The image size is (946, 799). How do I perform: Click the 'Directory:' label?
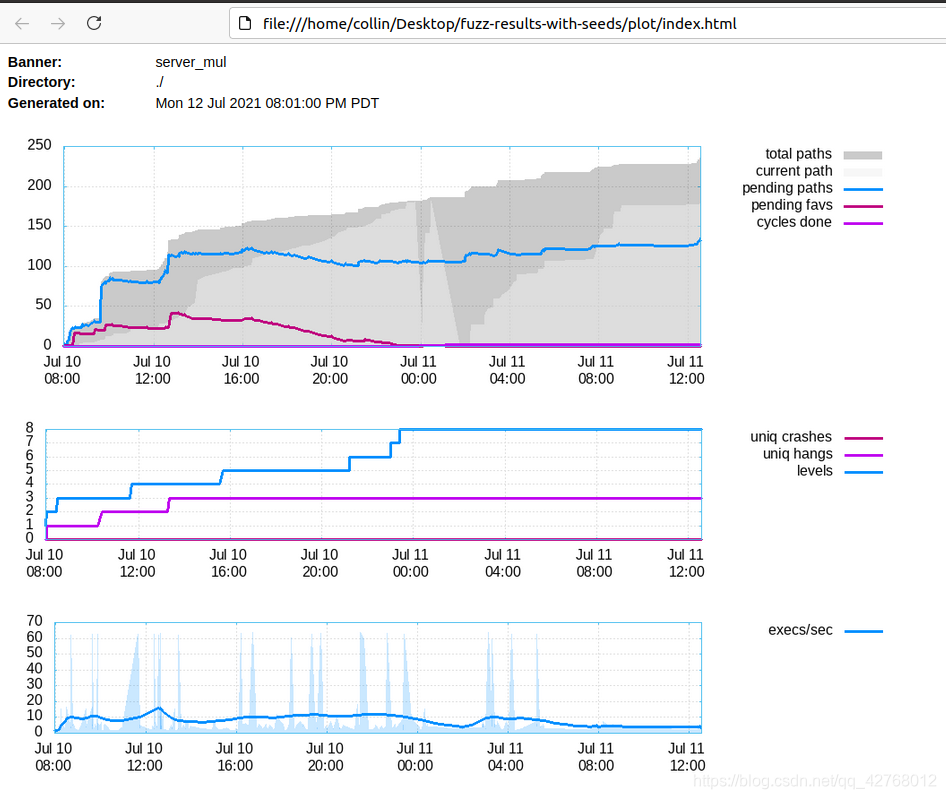click(42, 82)
